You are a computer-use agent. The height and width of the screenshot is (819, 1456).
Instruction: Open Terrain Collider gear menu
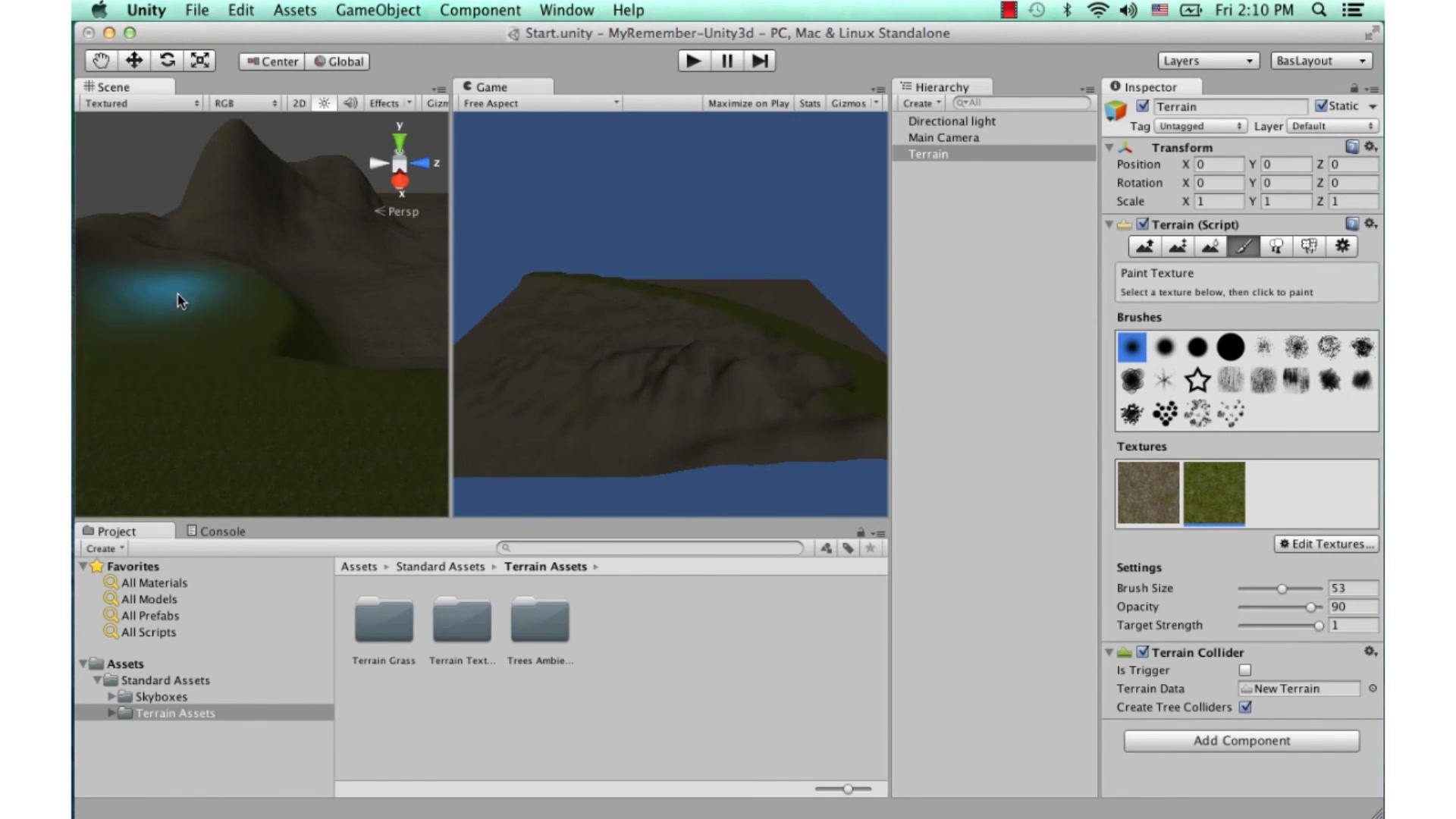[1370, 651]
